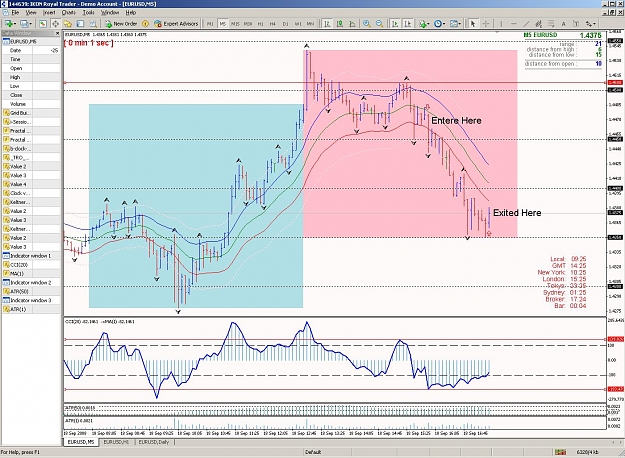Close the Data Window panel
Screen dimensions: 625x458
tap(57, 33)
